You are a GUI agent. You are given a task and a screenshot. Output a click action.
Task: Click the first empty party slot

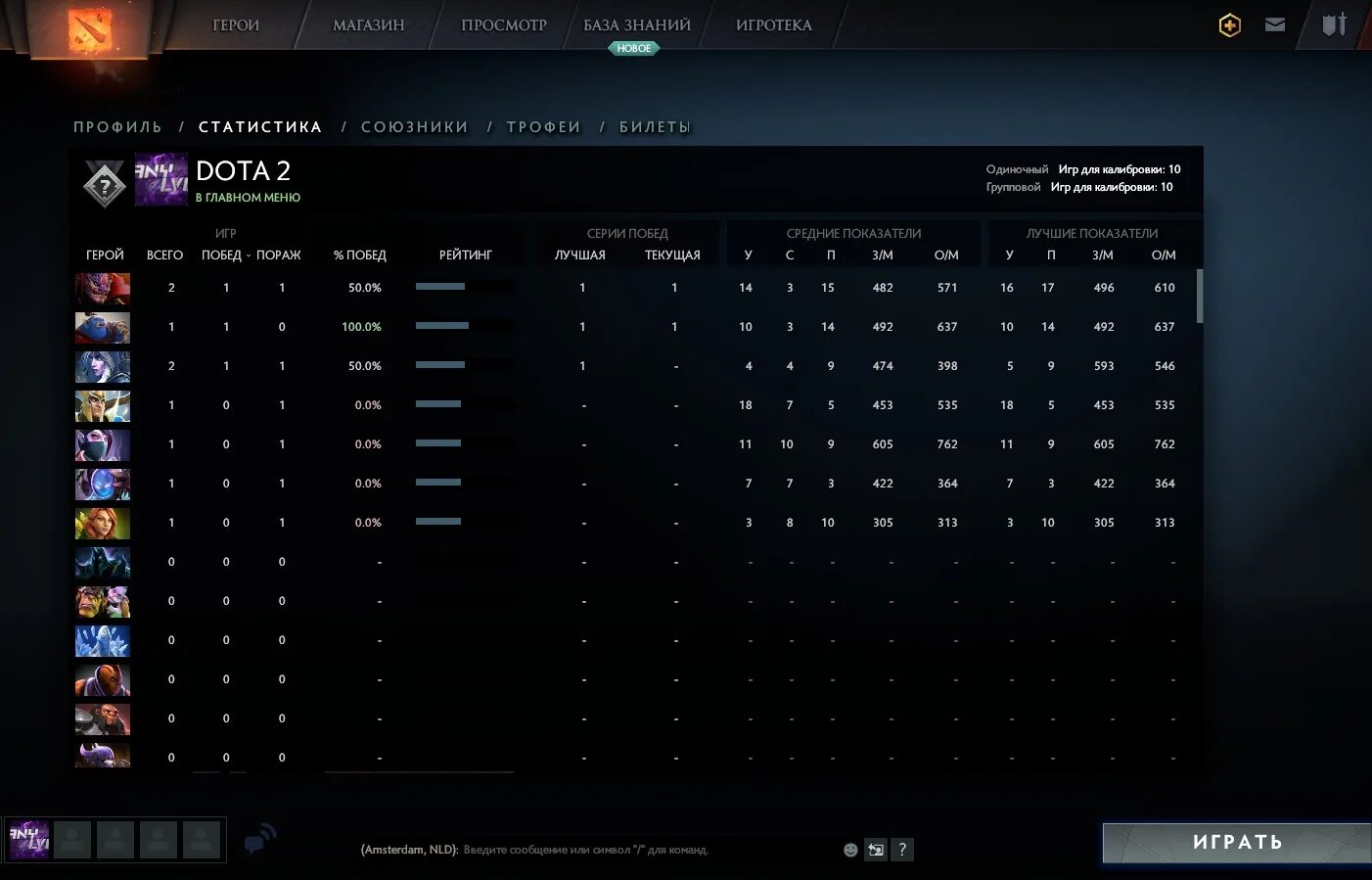pos(72,840)
